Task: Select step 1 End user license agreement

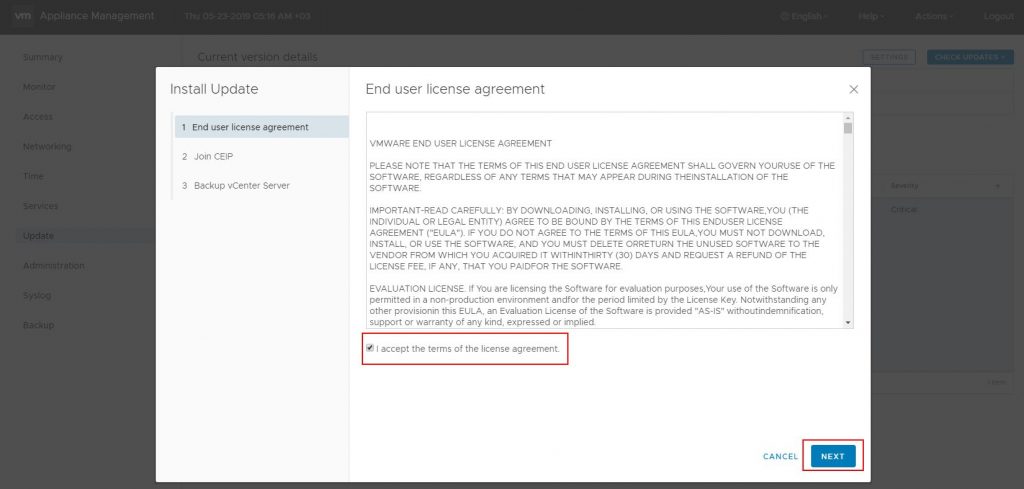Action: 261,127
